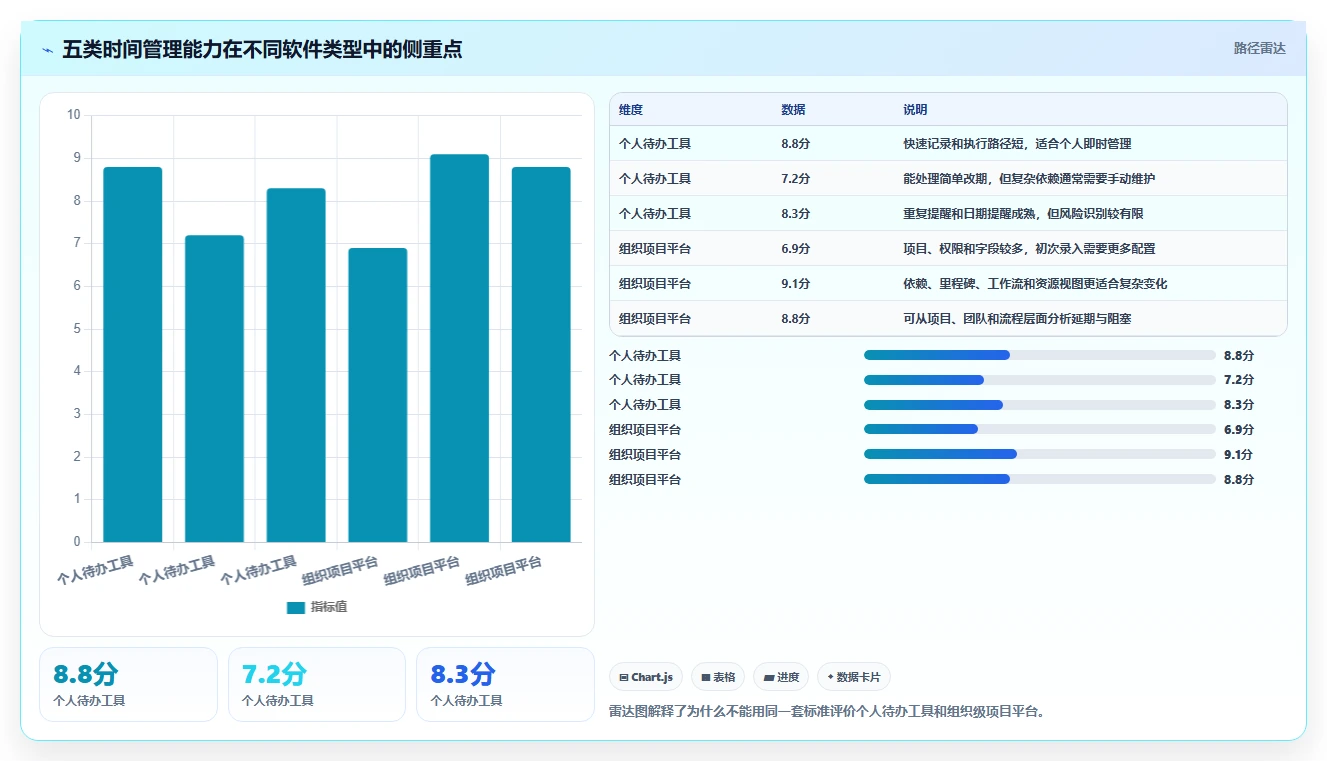The height and width of the screenshot is (761, 1327).
Task: Click 个人待办工具 in the 7.2分 table row
Action: [x=655, y=179]
